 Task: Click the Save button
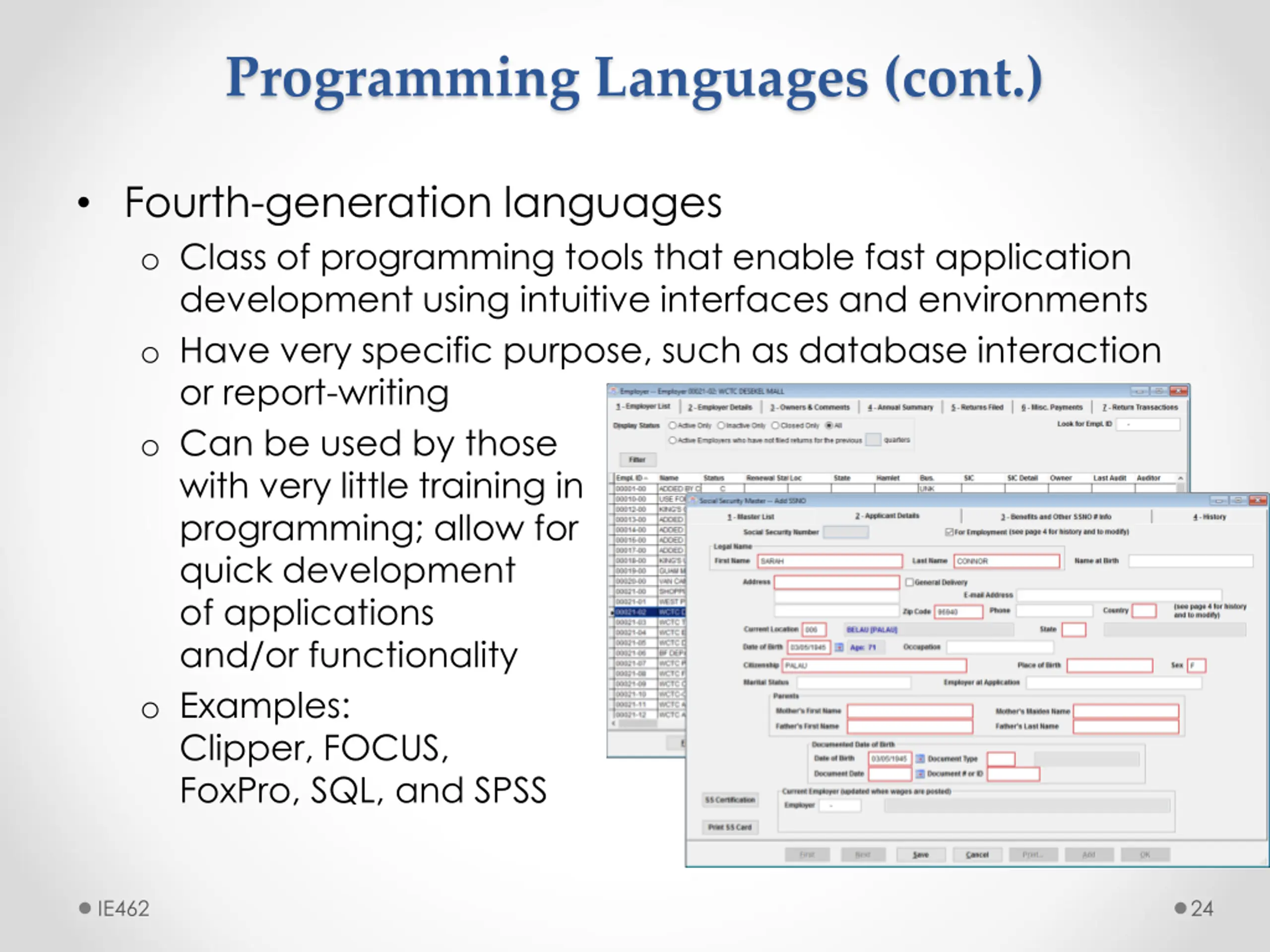(920, 855)
